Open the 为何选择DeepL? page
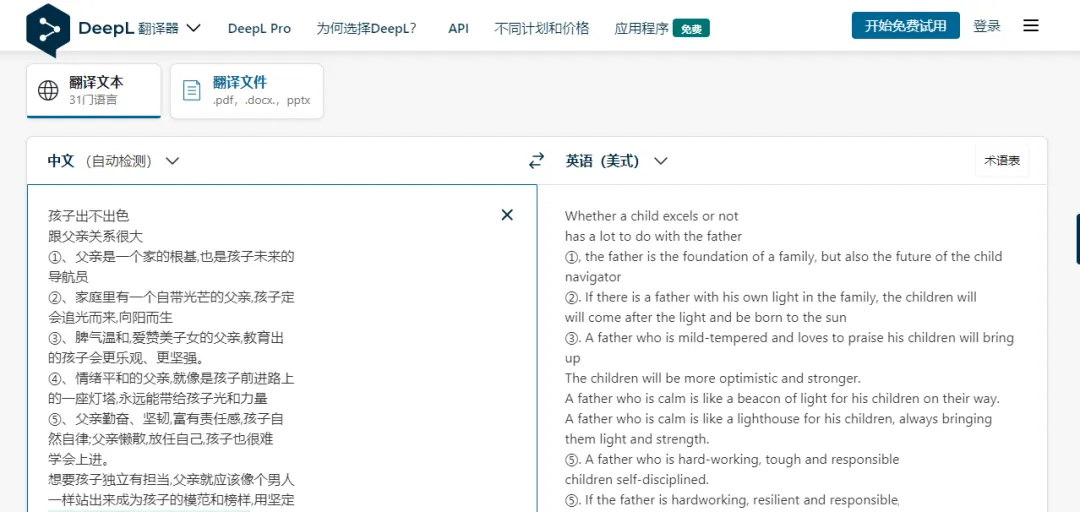This screenshot has width=1080, height=512. tap(366, 28)
